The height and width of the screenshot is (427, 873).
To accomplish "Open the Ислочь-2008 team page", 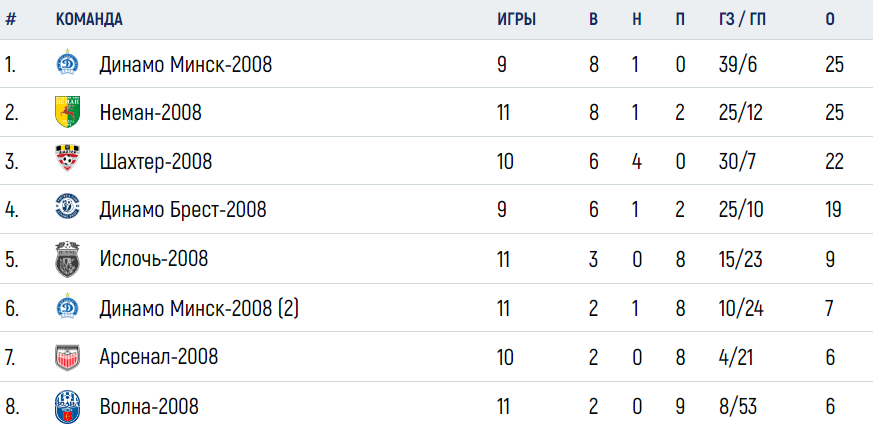I will pyautogui.click(x=154, y=259).
